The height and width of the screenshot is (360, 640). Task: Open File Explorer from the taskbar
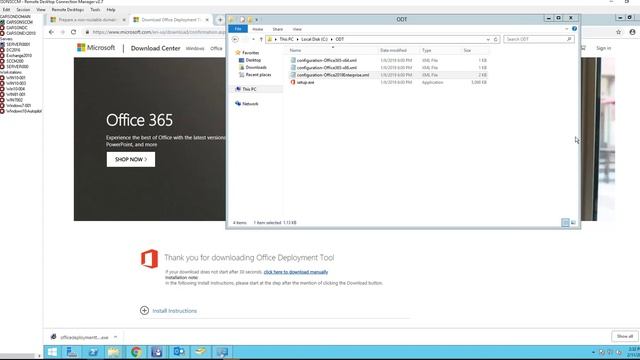[x=114, y=352]
